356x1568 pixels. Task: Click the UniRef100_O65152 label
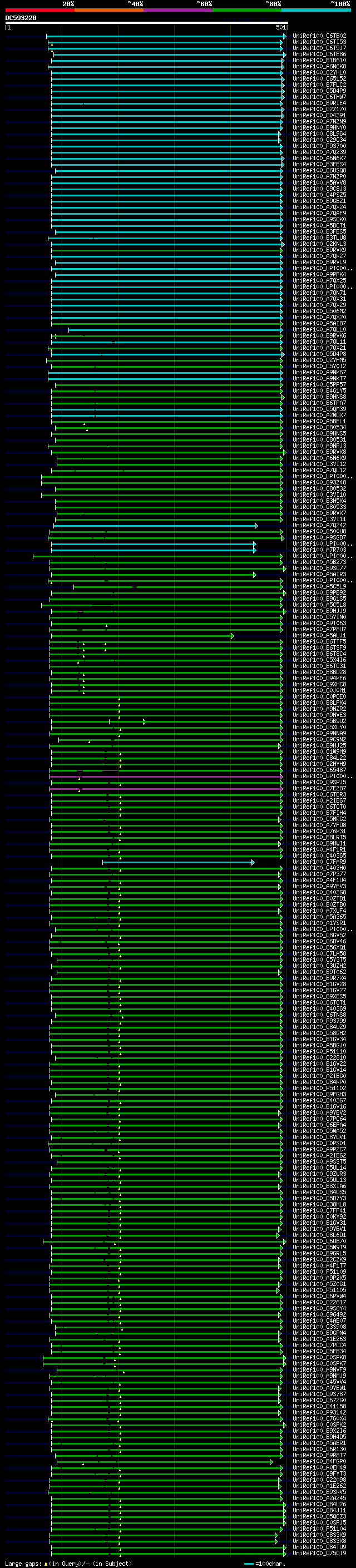pos(319,78)
